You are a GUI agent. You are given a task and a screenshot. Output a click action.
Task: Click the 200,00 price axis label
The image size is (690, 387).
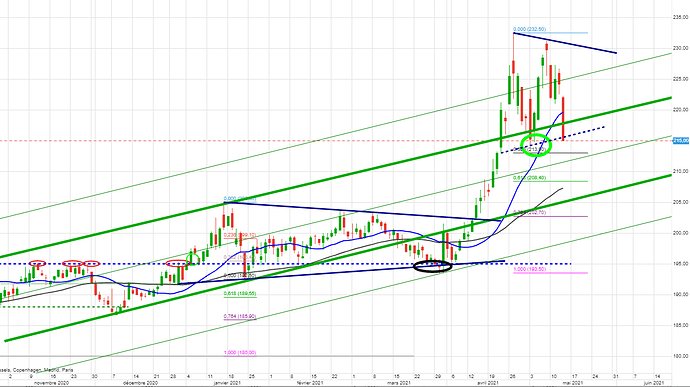(681, 233)
